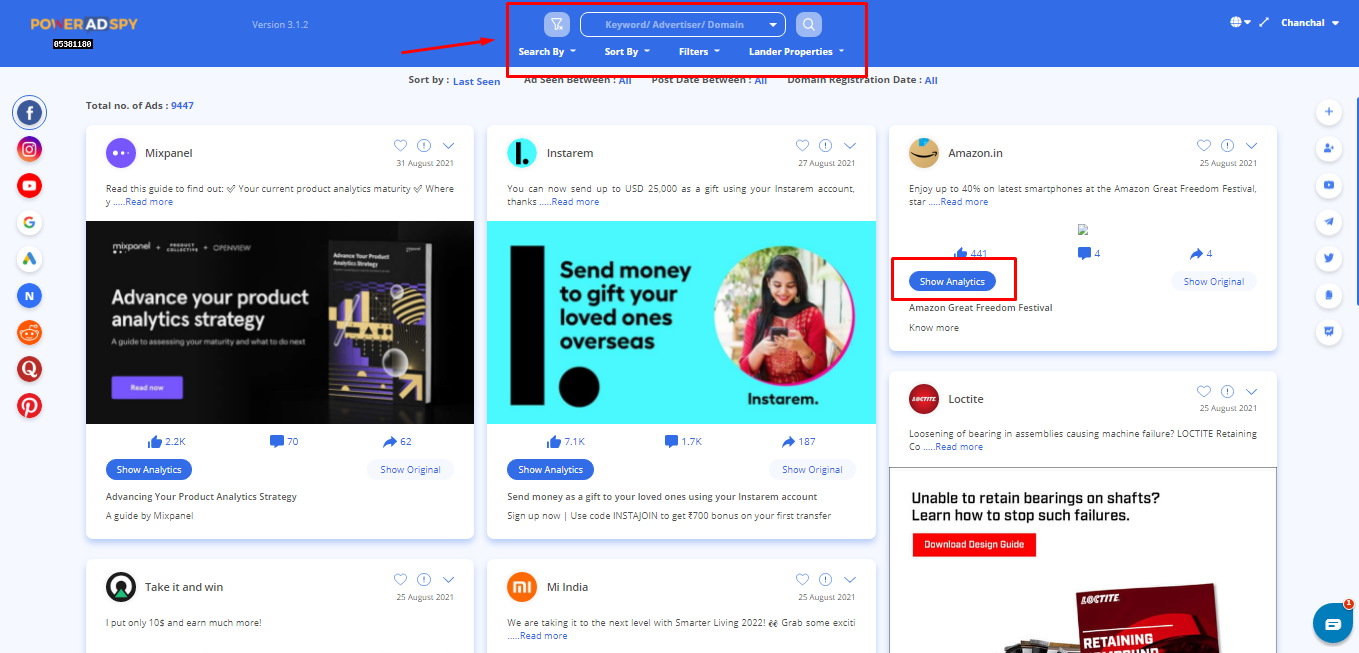Screen dimensions: 1359x653
Task: Open the Mixpanel ad image thumbnail
Action: 280,322
